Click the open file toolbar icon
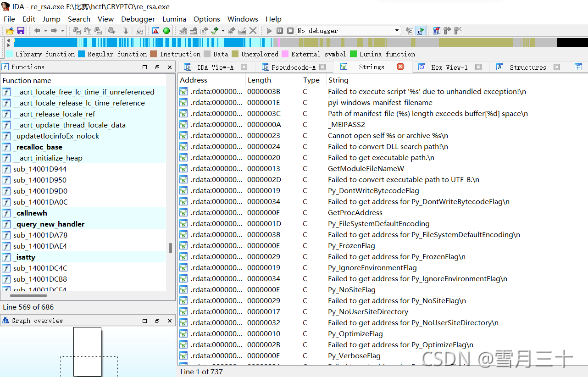 (10, 31)
